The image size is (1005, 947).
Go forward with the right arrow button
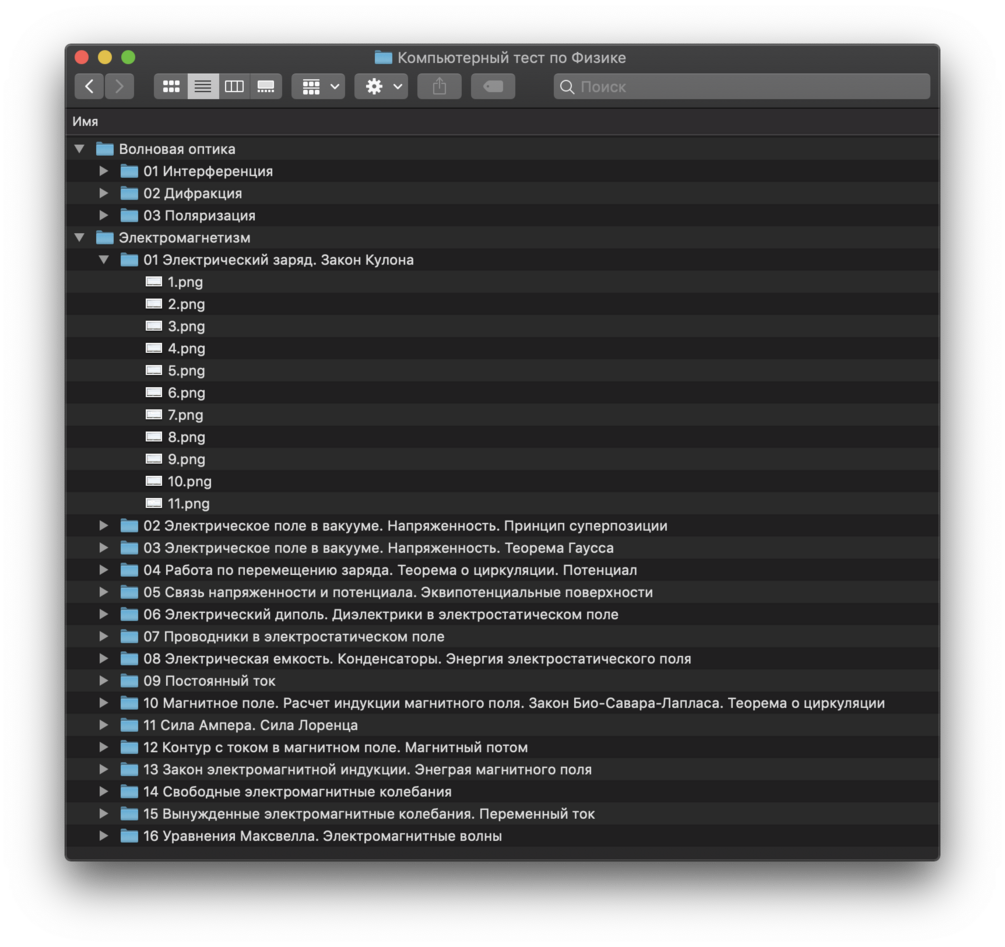119,86
